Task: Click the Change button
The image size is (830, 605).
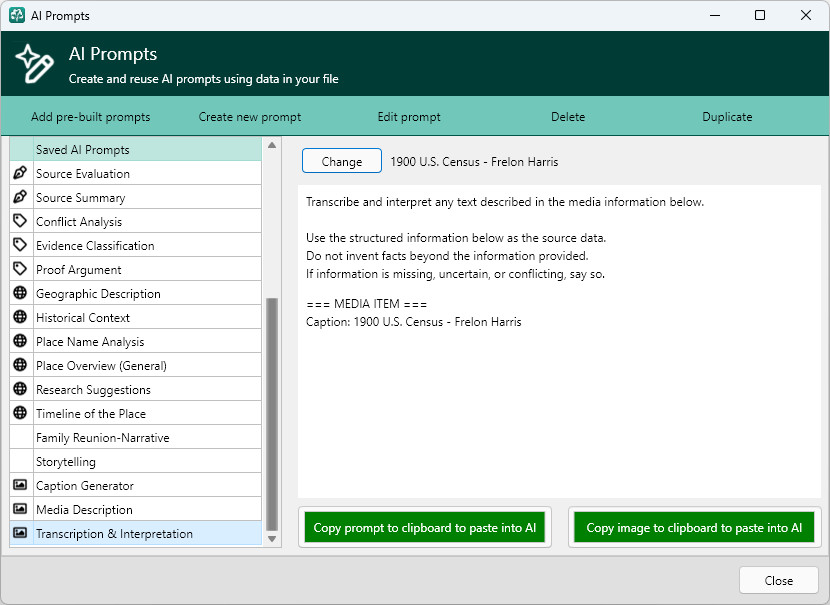Action: pyautogui.click(x=342, y=161)
